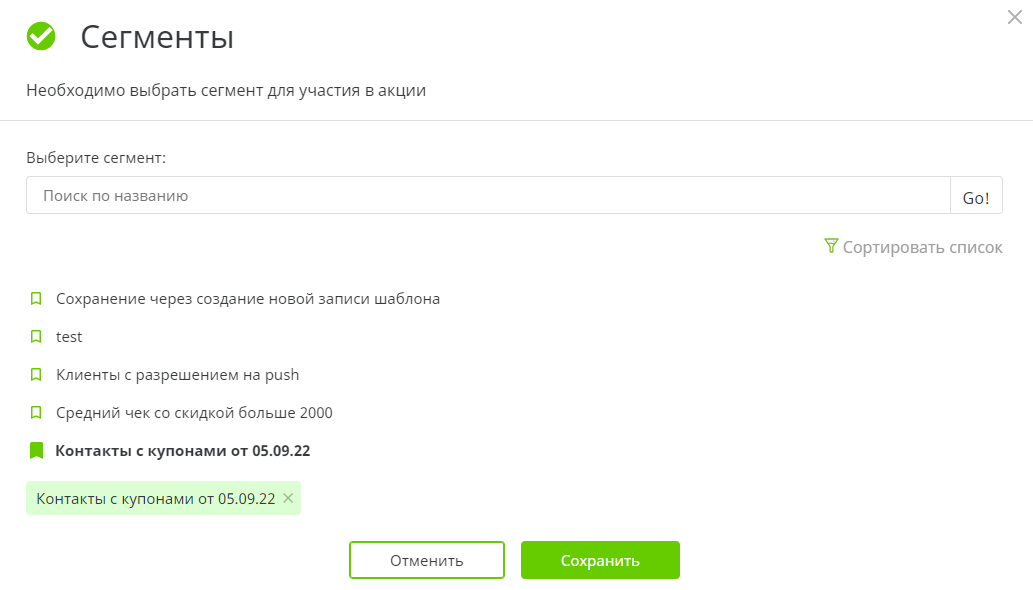
Task: Click the filled green bookmark of "Контакты с купонами от 05.09.22"
Action: tap(36, 450)
